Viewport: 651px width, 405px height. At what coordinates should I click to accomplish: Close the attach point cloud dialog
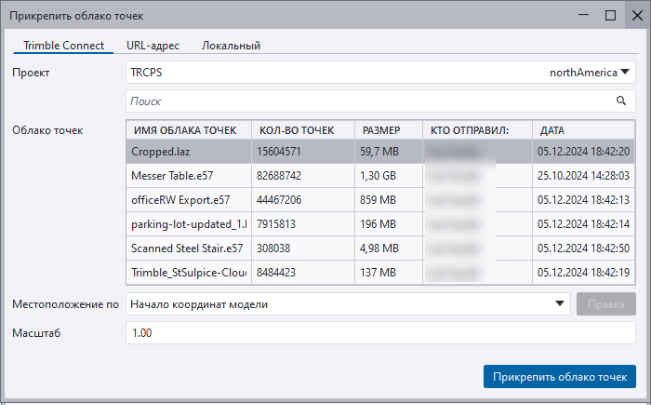tap(636, 16)
